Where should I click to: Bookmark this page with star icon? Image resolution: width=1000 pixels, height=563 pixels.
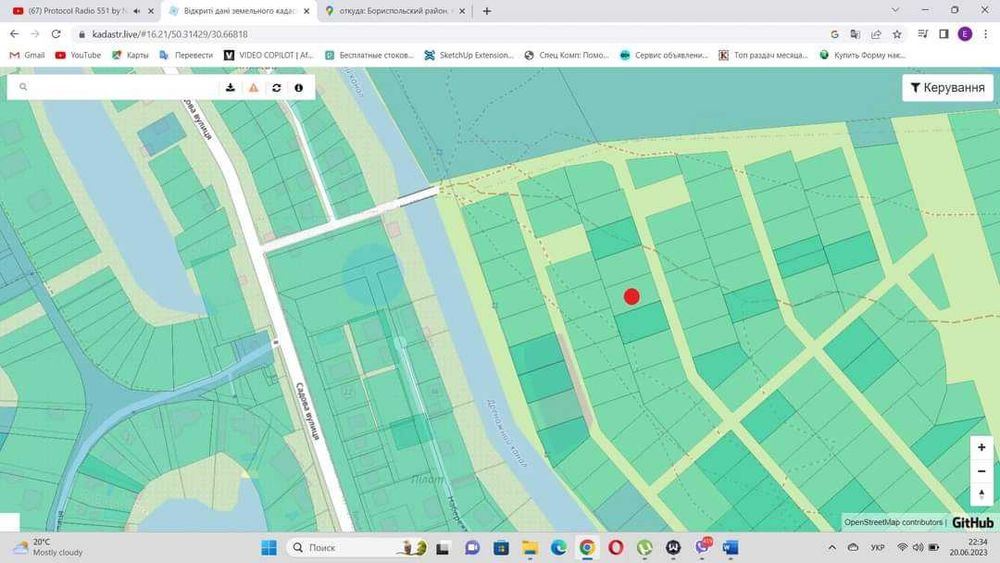(897, 34)
